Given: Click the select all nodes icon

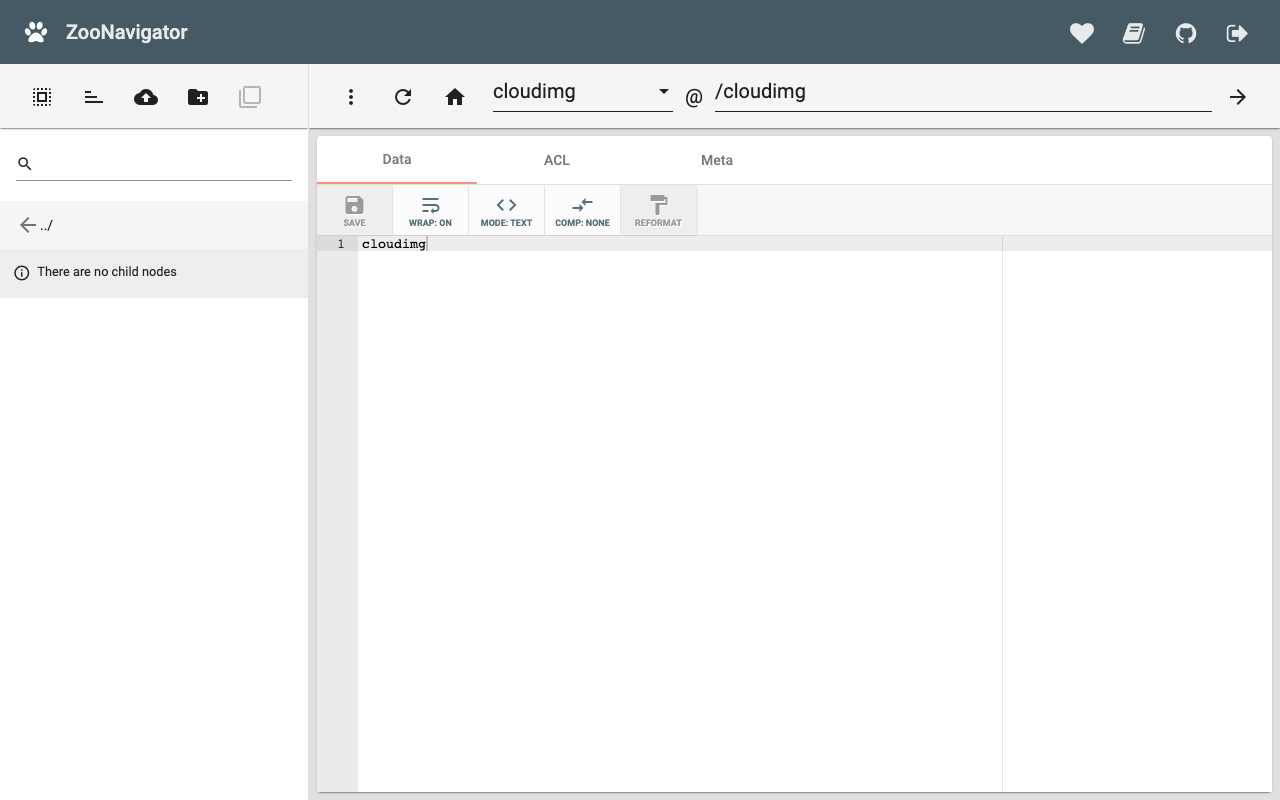Looking at the screenshot, I should point(42,97).
